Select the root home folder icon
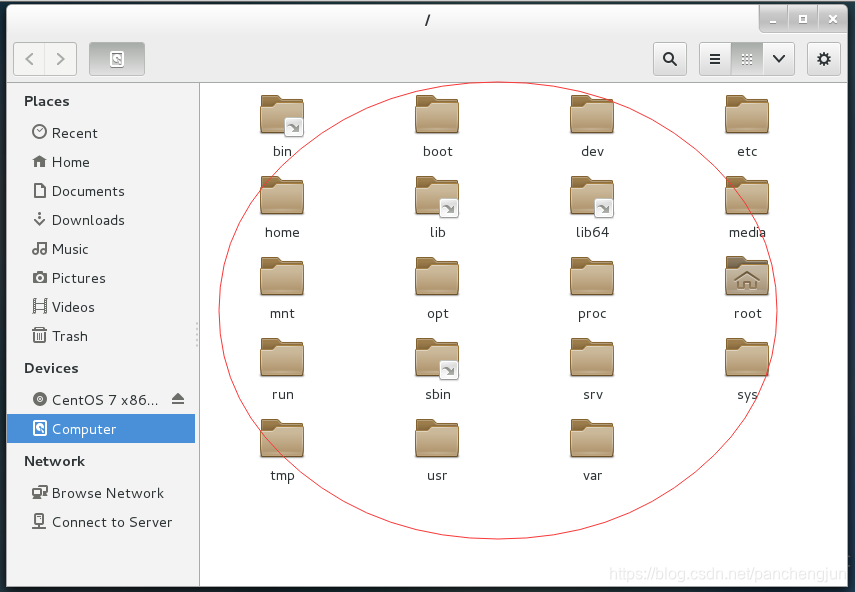The image size is (855, 592). [746, 276]
